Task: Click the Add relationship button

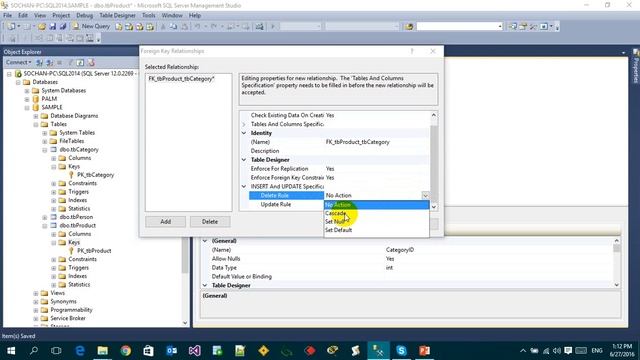Action: tap(165, 222)
